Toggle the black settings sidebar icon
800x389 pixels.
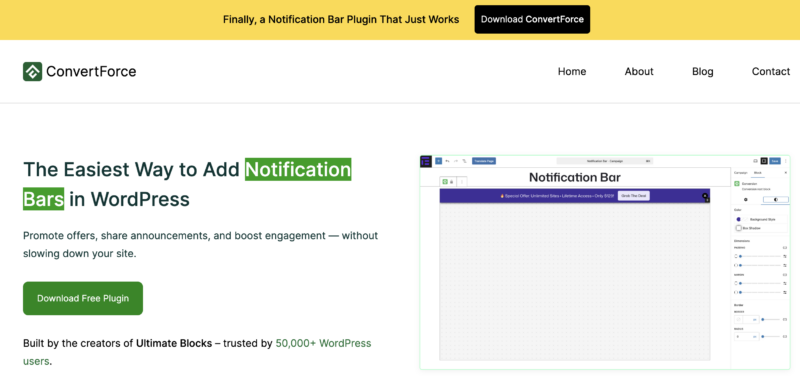tap(764, 161)
